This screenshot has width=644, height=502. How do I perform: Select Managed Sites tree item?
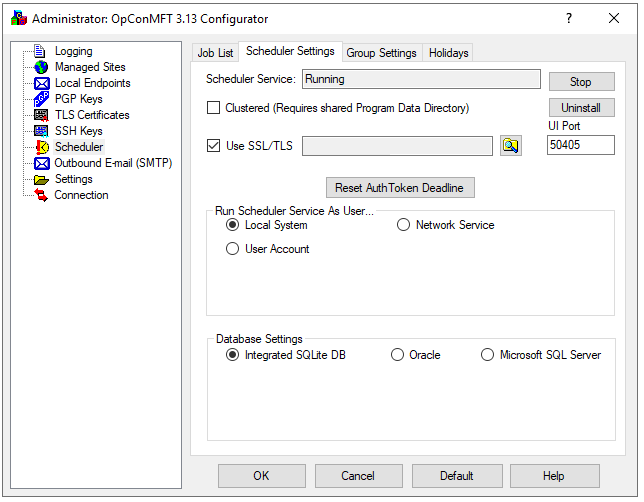tap(90, 67)
